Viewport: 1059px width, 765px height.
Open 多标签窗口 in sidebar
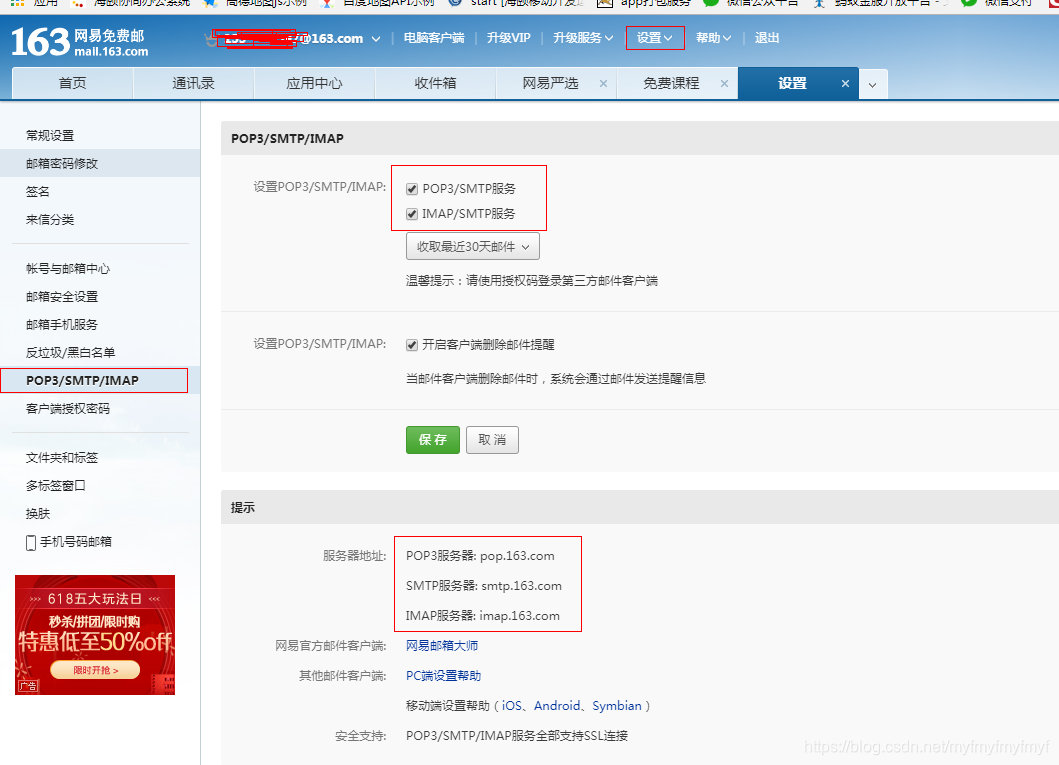(55, 485)
